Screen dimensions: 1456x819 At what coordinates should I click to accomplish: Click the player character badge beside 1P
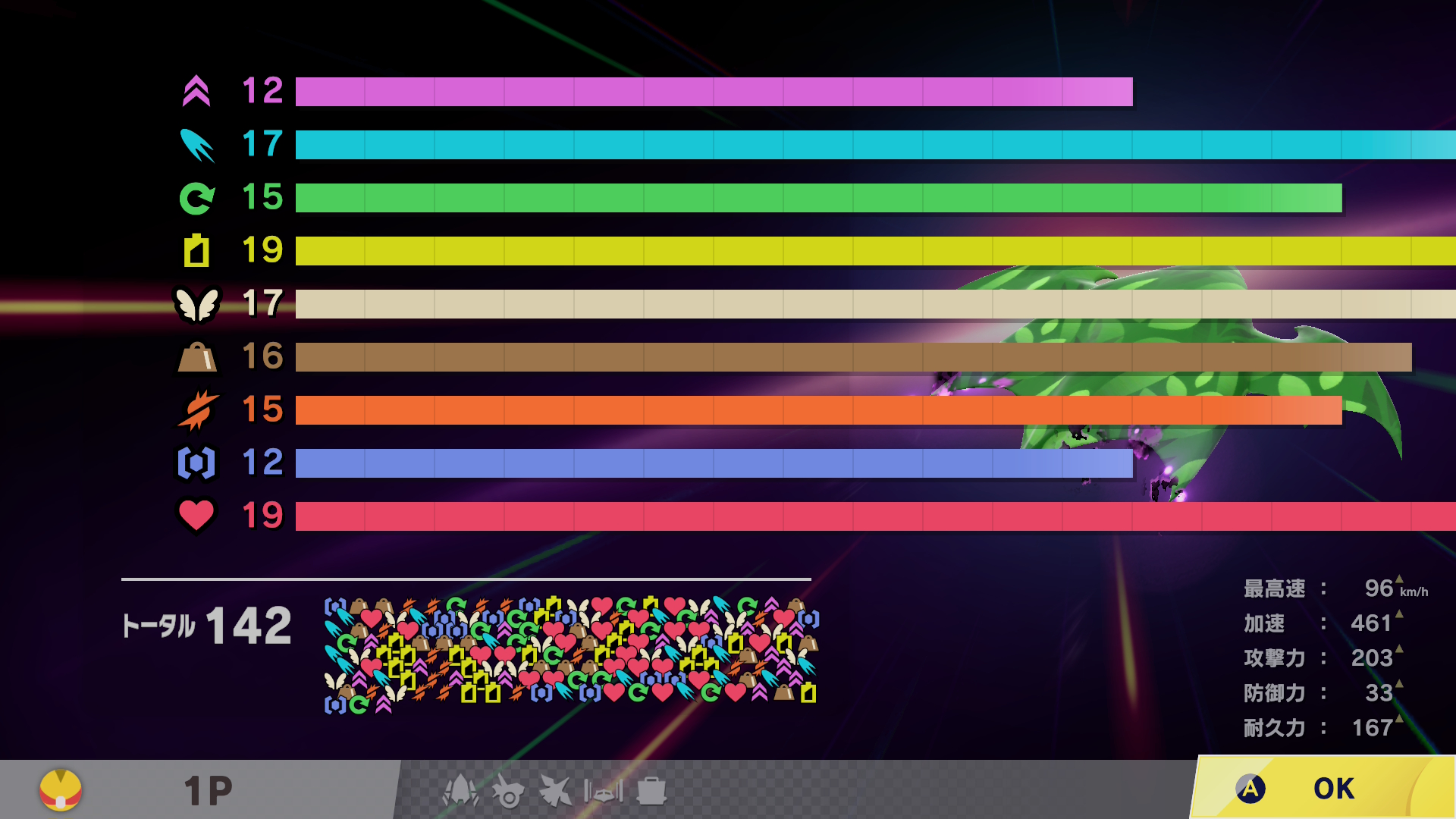pyautogui.click(x=61, y=789)
